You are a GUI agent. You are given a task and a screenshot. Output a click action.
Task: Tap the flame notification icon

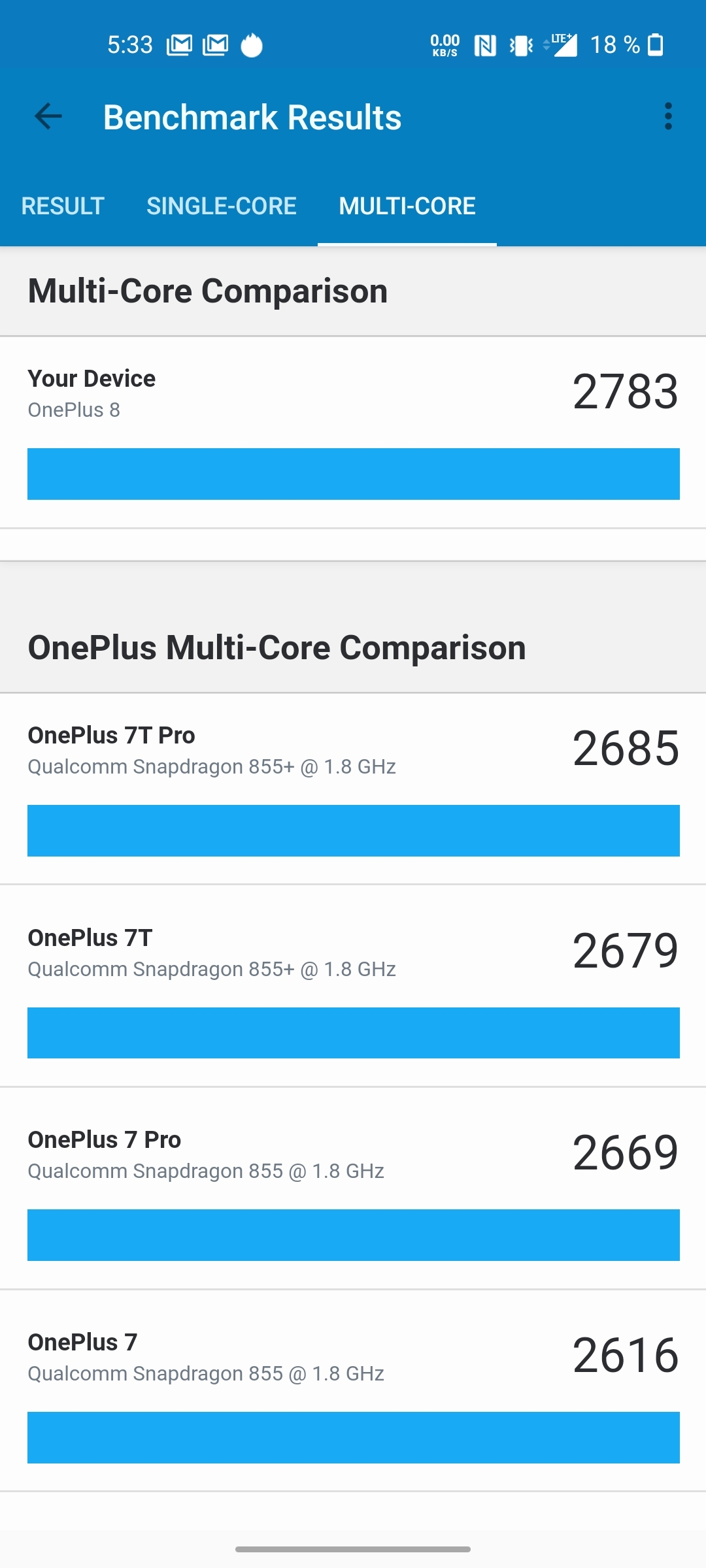pos(250,44)
